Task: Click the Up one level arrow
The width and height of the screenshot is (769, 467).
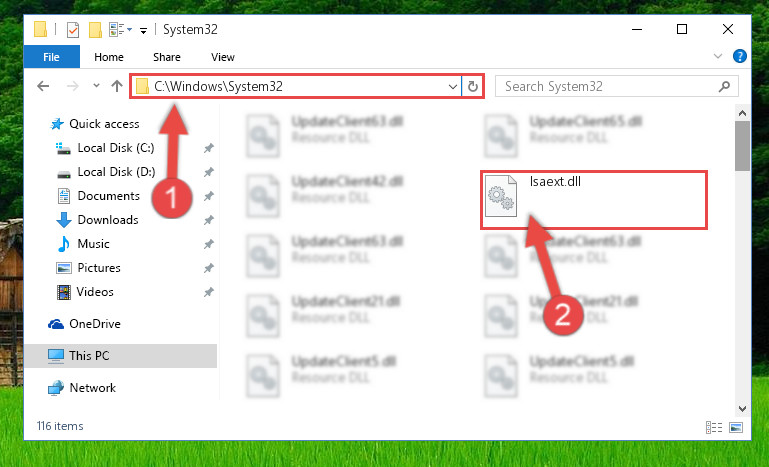Action: point(117,86)
